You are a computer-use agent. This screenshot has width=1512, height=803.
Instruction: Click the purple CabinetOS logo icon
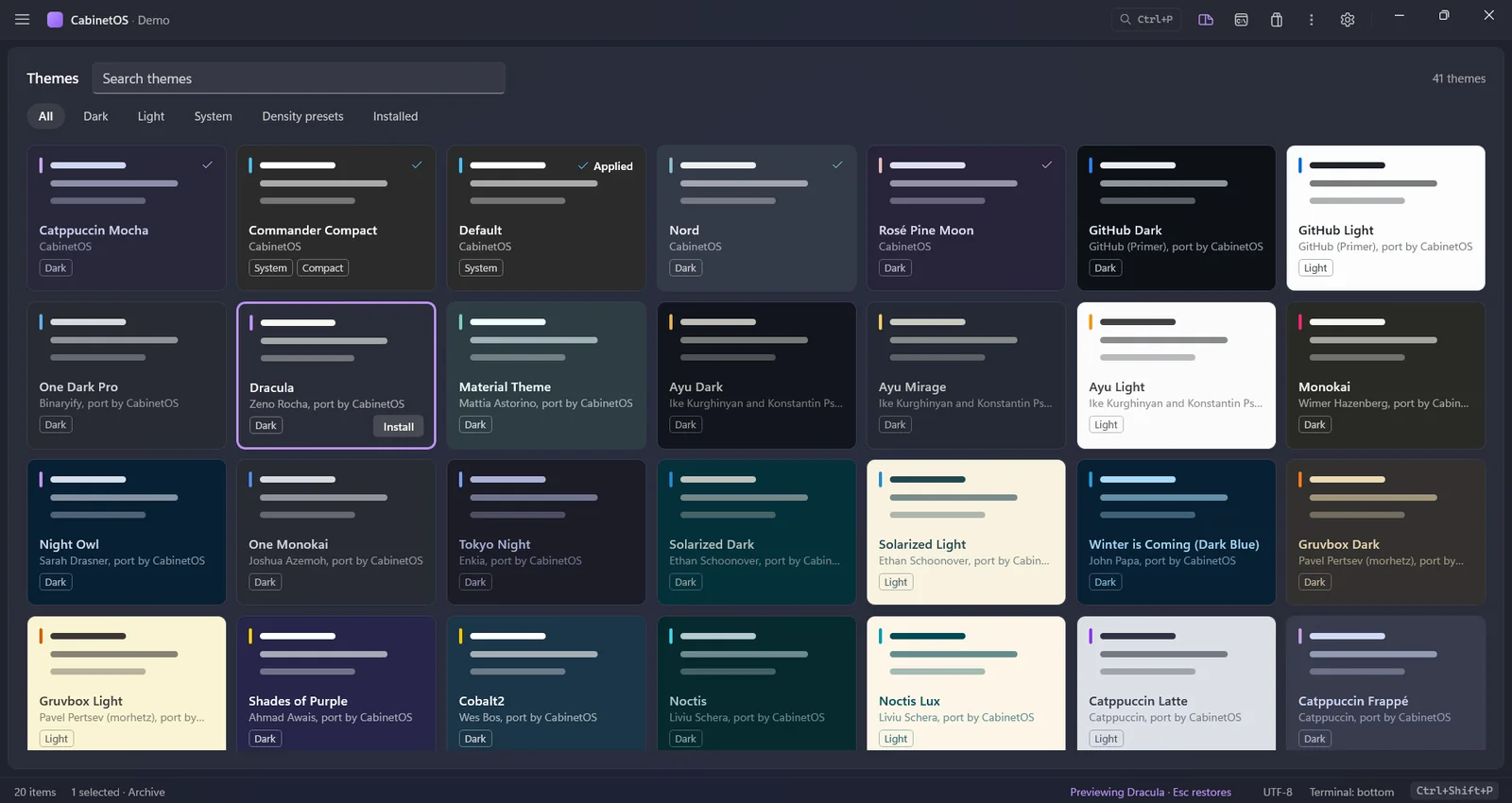pos(55,20)
